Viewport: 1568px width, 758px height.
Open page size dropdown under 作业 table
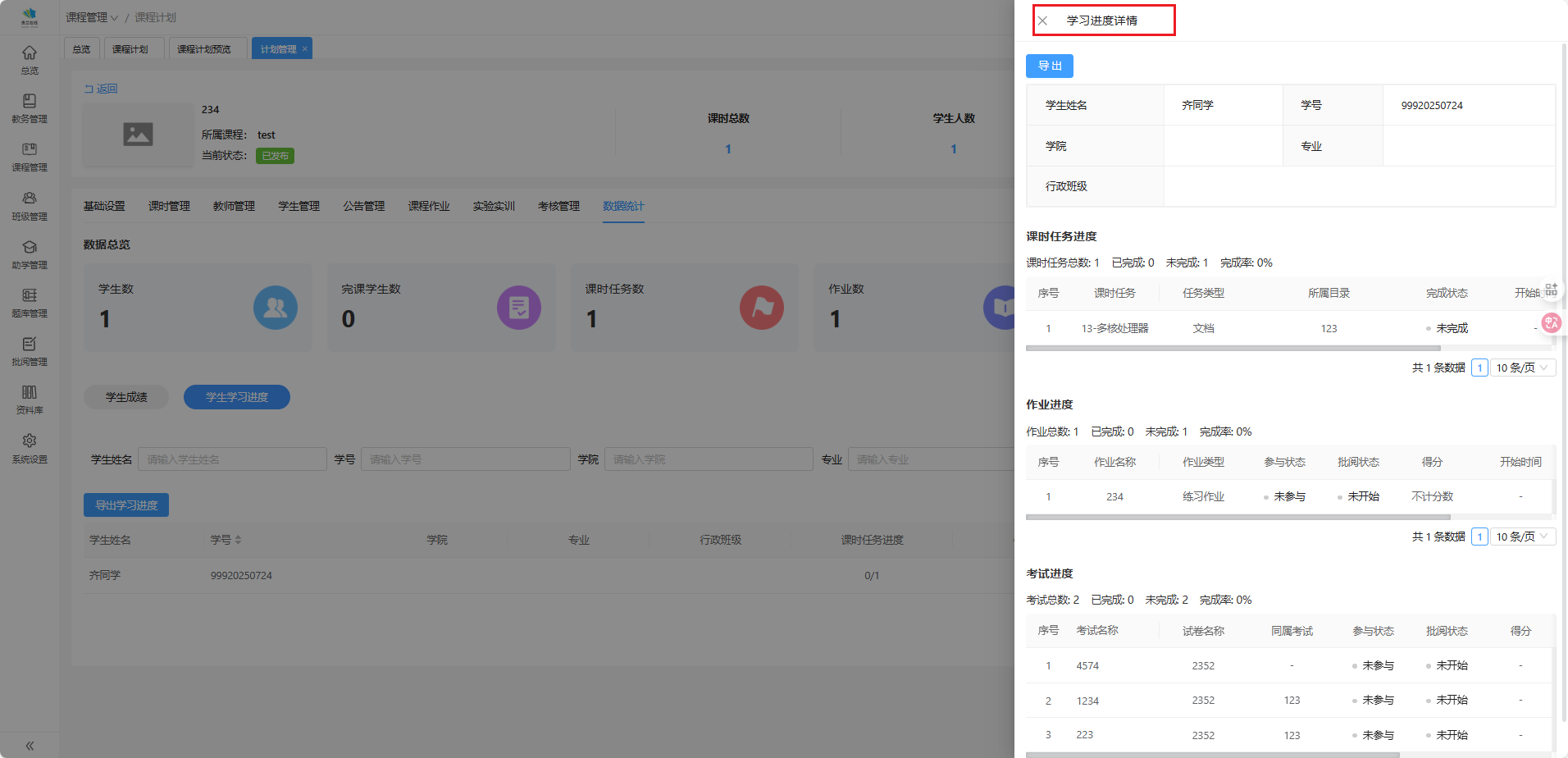(x=1522, y=537)
